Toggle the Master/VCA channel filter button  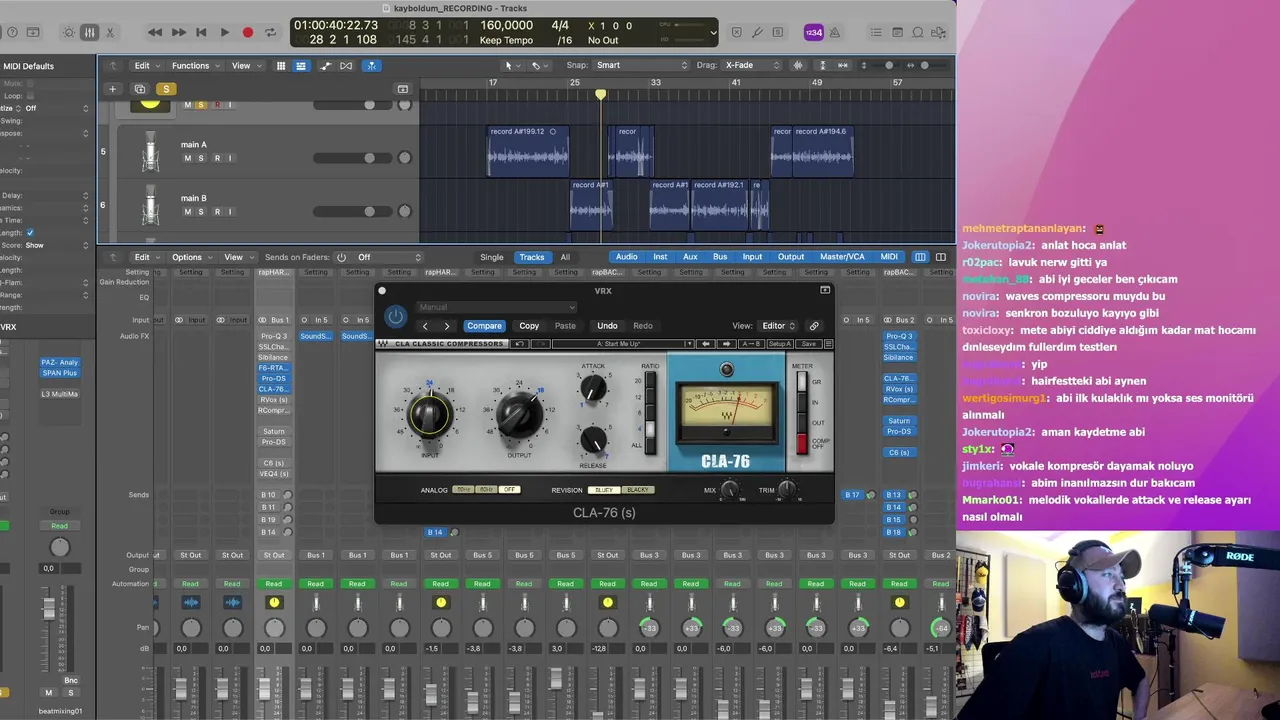pos(842,257)
